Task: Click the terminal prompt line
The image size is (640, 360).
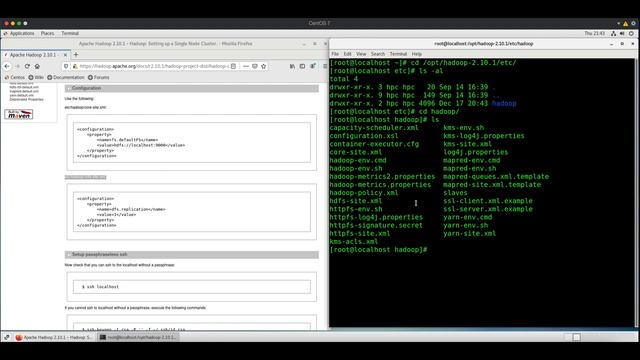Action: pyautogui.click(x=378, y=250)
